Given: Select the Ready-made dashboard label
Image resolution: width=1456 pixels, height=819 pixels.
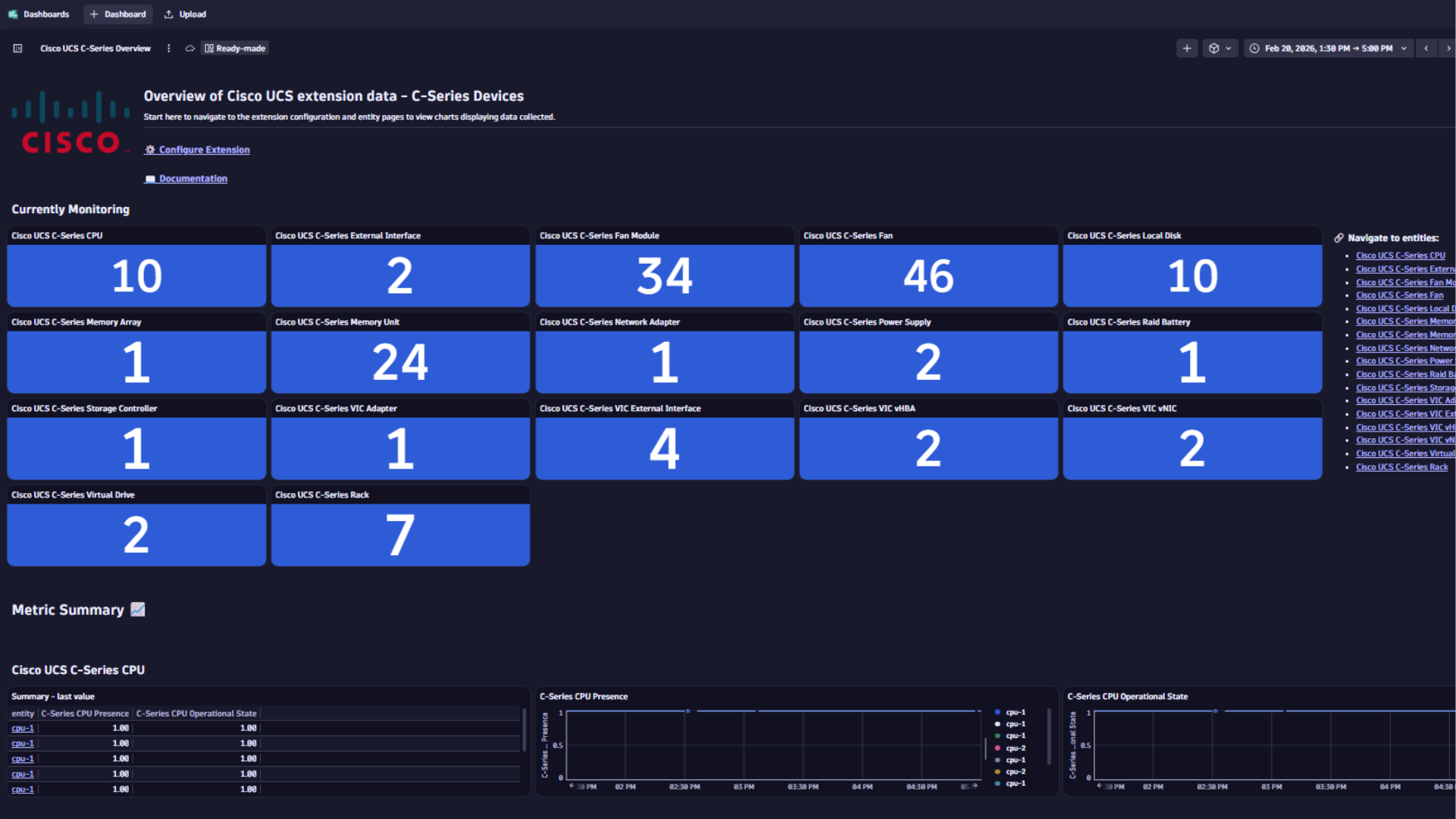Looking at the screenshot, I should [x=235, y=48].
